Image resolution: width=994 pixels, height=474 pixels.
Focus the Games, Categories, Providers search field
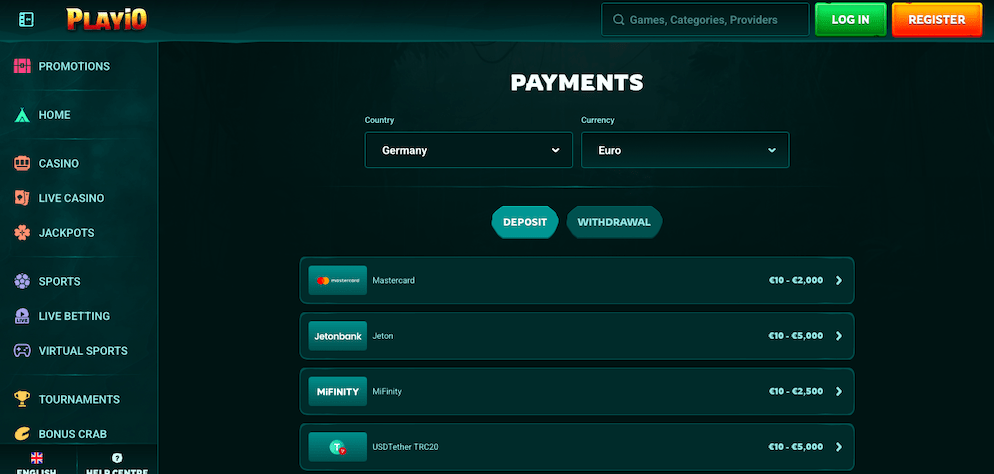click(705, 20)
